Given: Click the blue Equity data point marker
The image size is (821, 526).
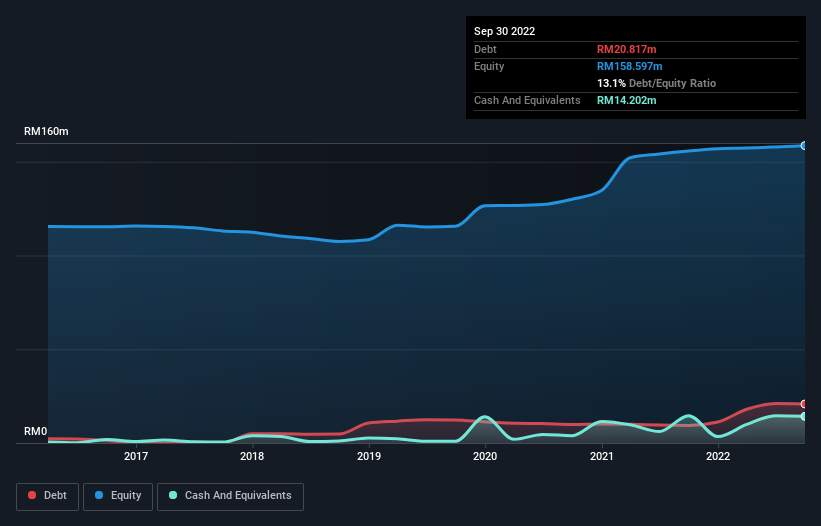Looking at the screenshot, I should tap(804, 146).
